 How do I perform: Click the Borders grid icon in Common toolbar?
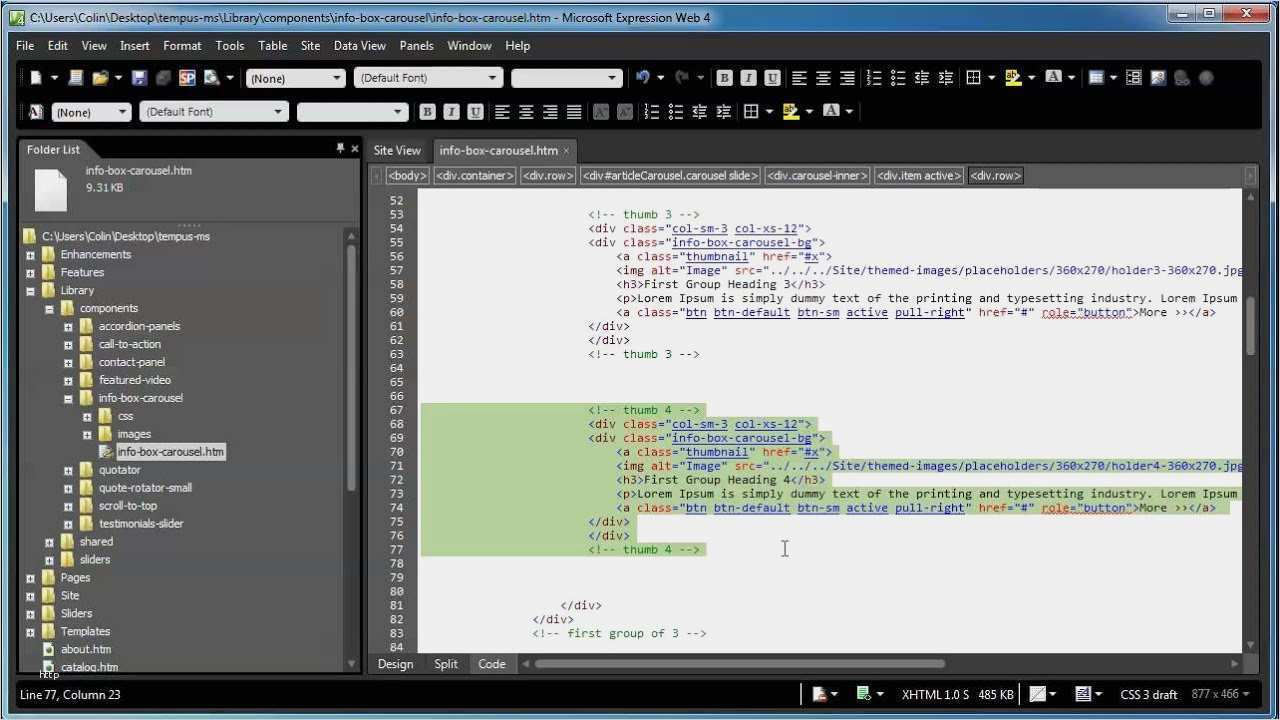[x=973, y=78]
